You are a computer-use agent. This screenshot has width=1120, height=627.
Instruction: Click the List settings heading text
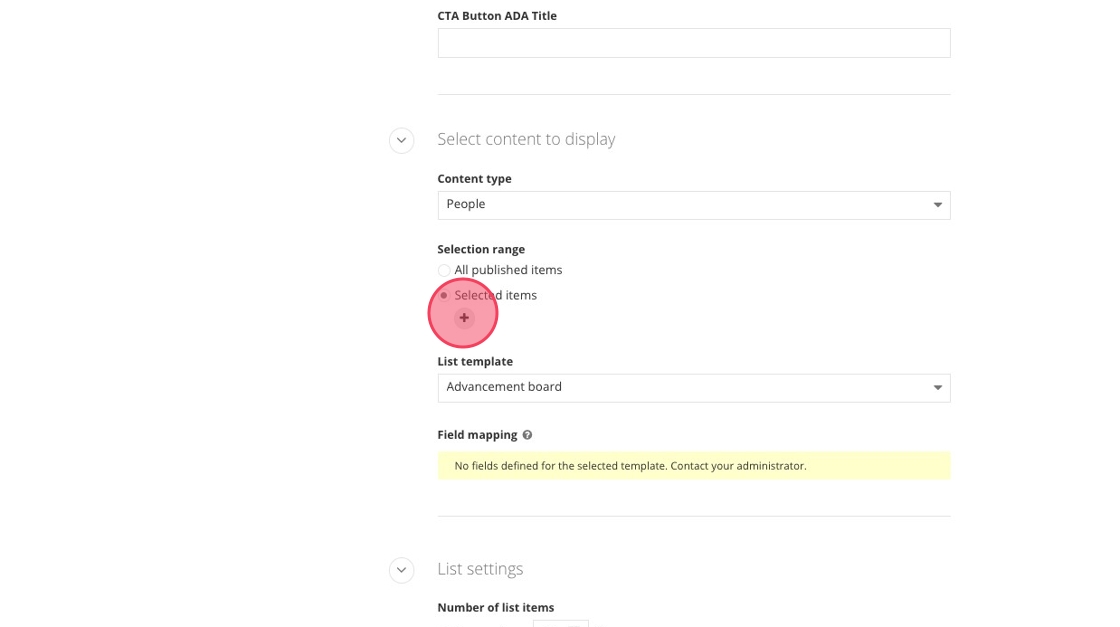[x=480, y=570]
